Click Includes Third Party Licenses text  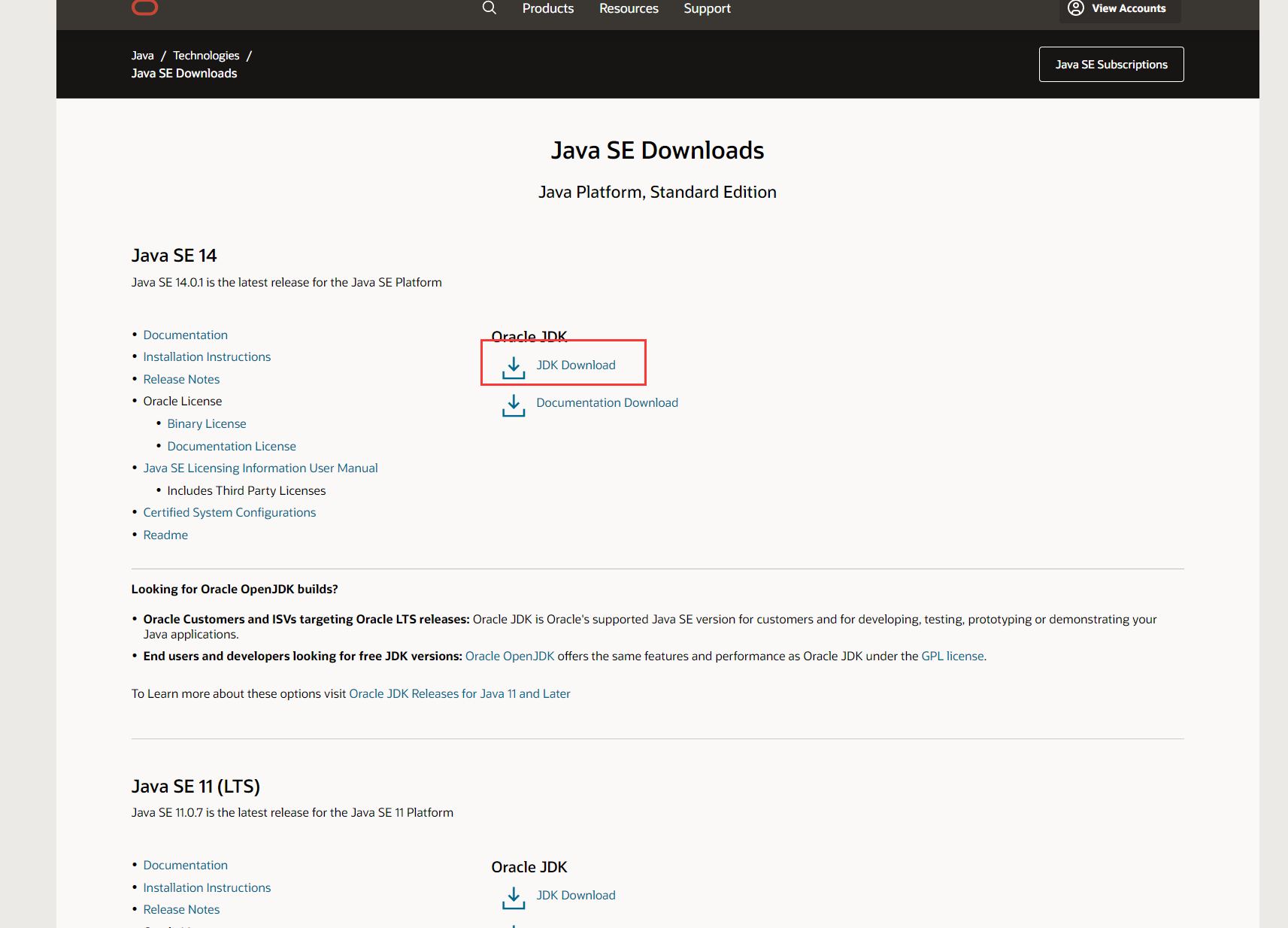point(247,491)
